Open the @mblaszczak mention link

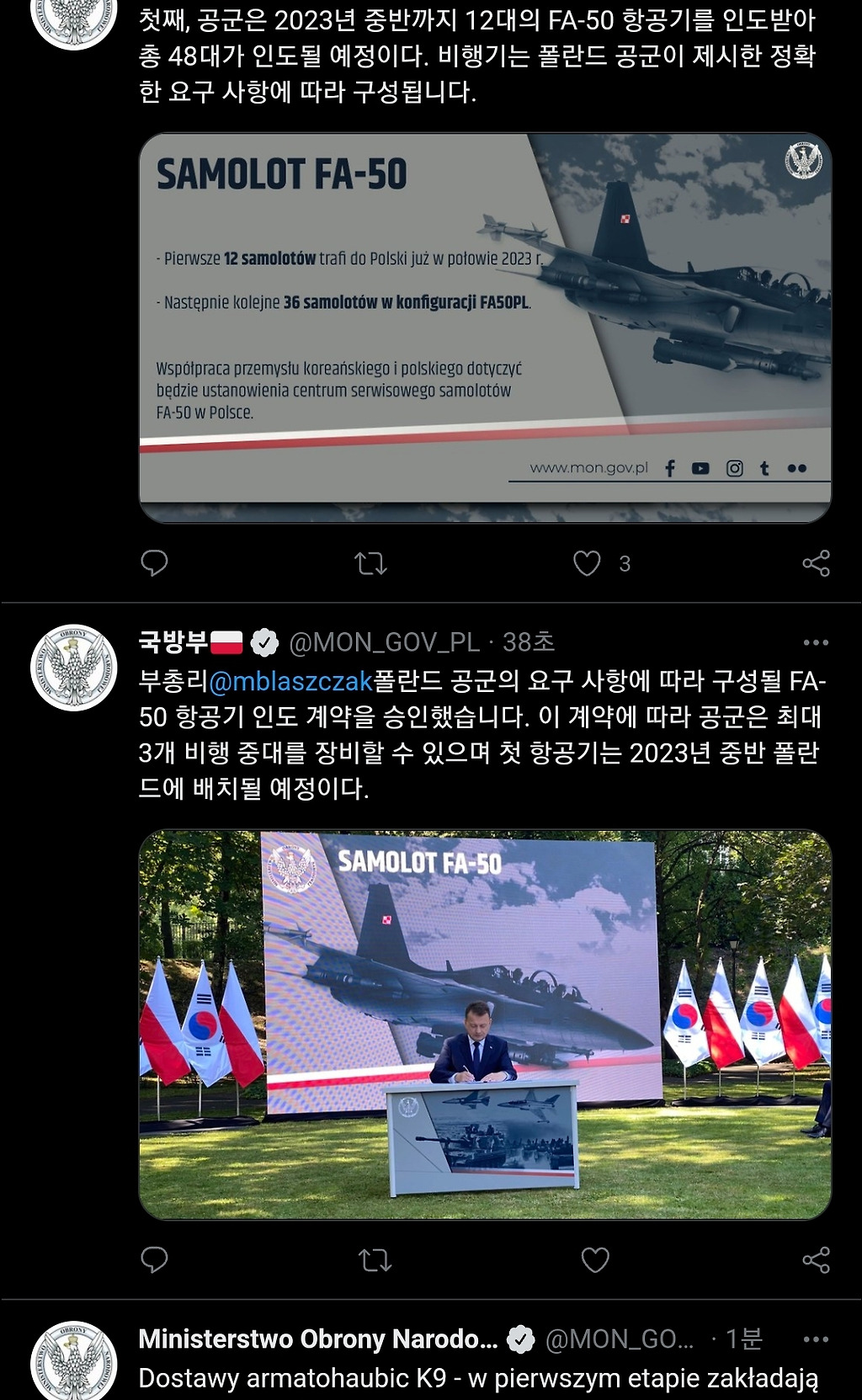point(290,681)
